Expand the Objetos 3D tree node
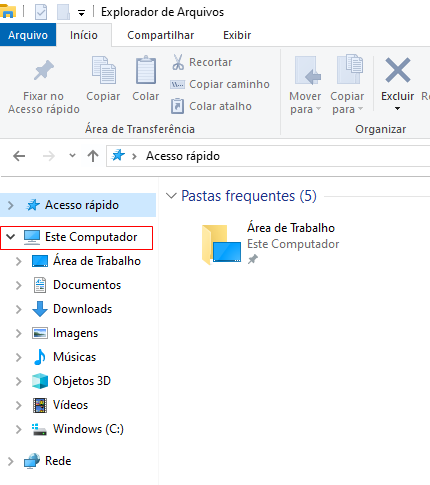Image resolution: width=430 pixels, height=485 pixels. click(19, 381)
